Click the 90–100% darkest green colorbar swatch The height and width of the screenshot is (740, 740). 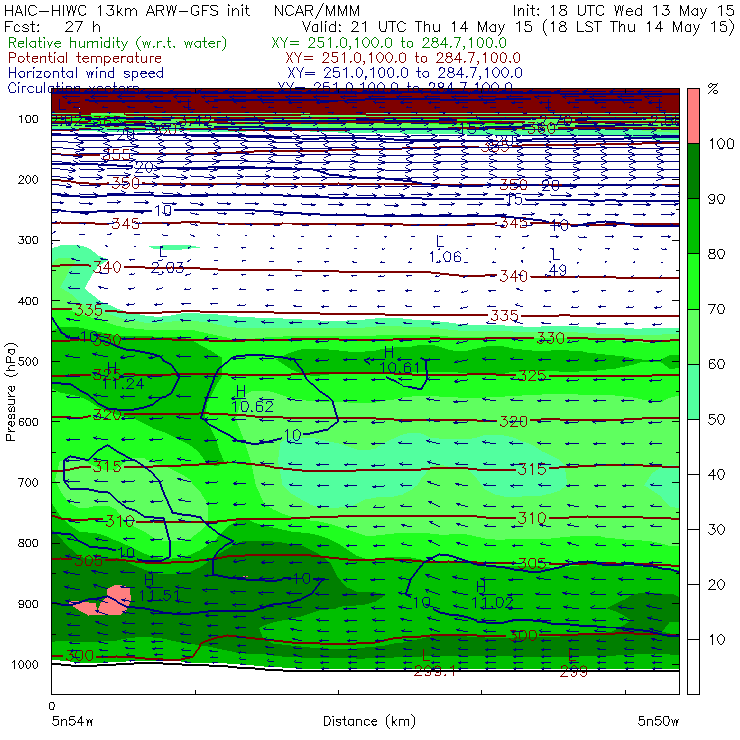[693, 171]
